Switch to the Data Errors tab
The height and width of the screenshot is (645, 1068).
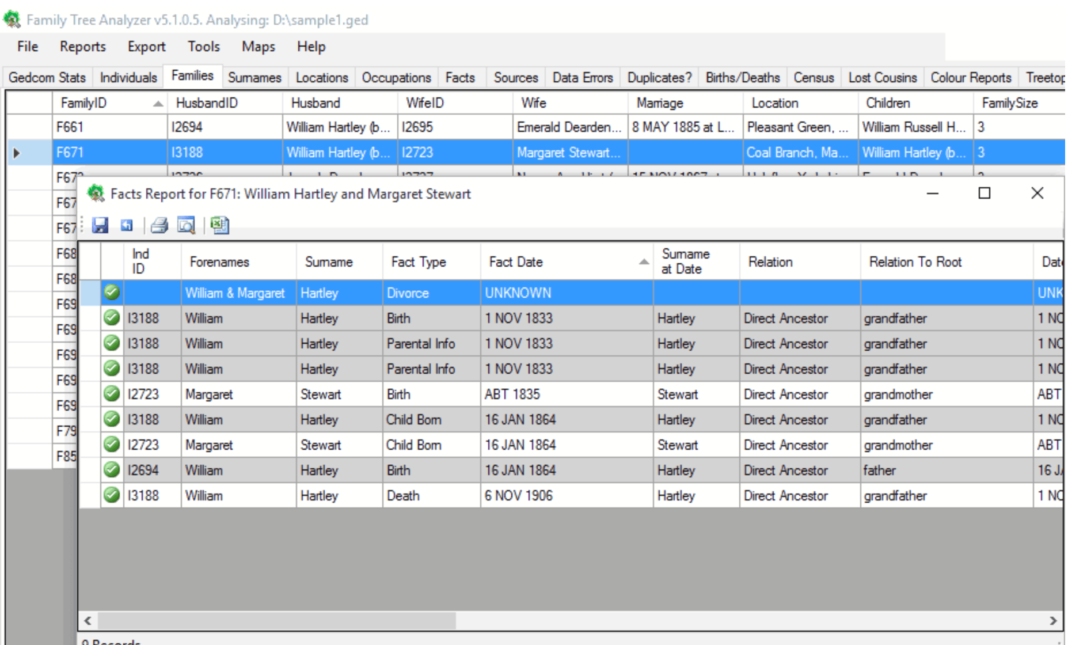583,77
